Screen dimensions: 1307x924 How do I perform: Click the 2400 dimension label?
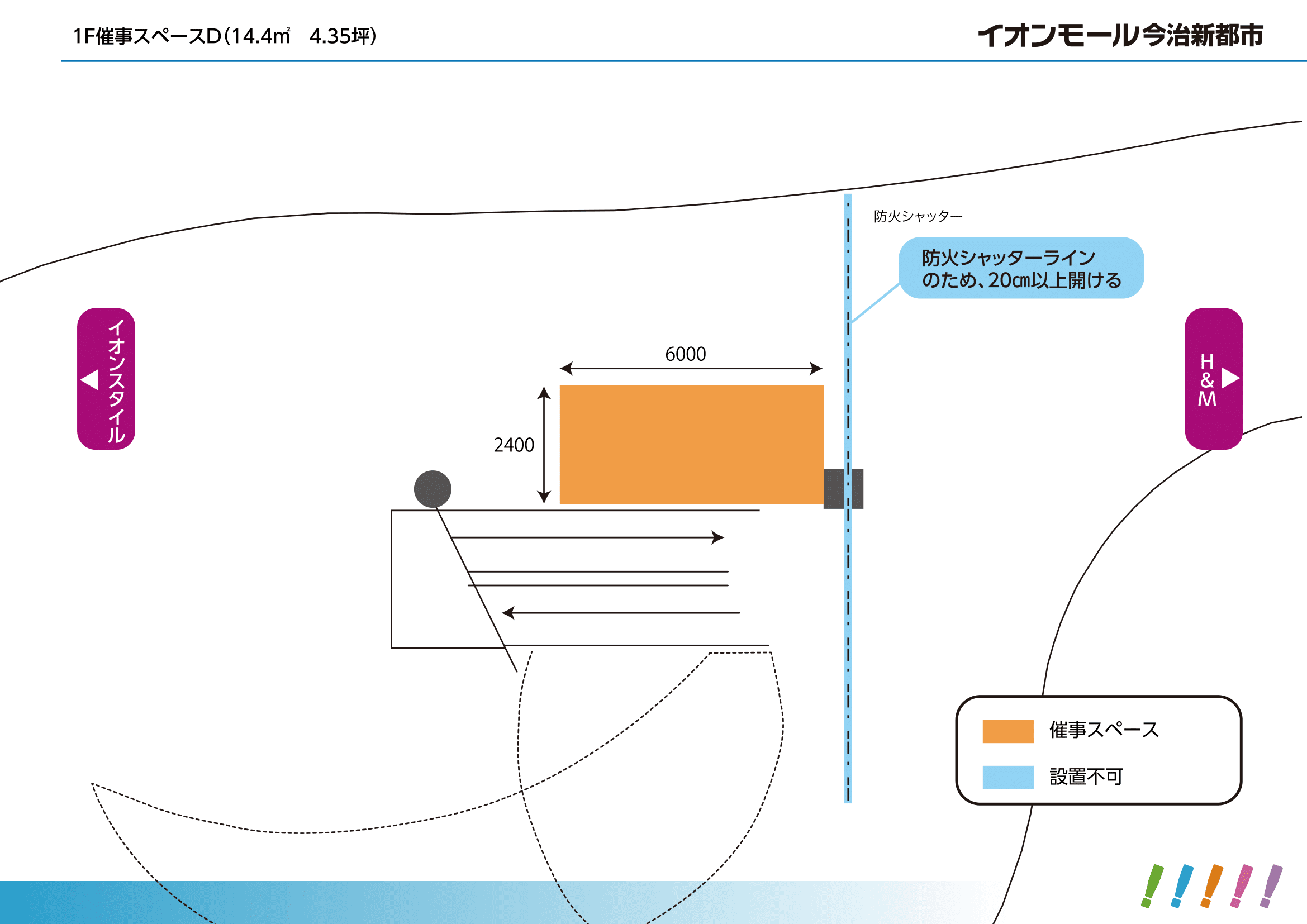[x=514, y=444]
